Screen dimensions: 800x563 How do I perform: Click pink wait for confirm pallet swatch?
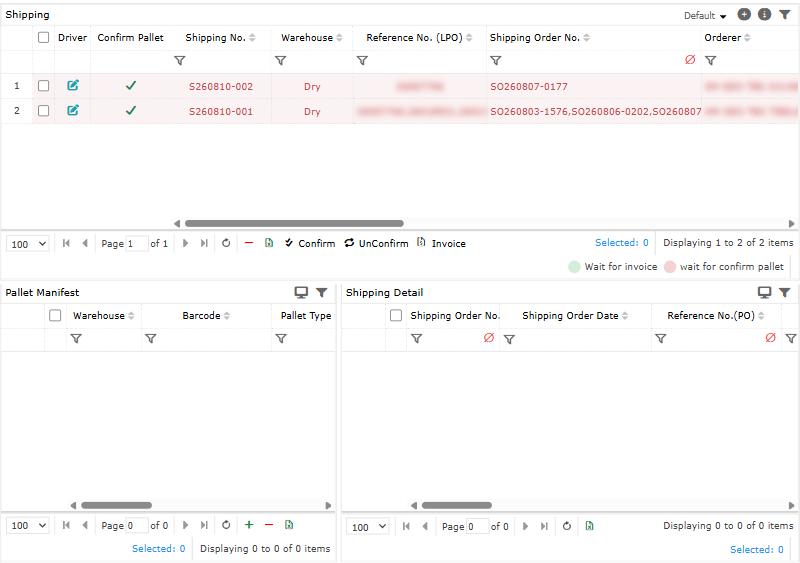[x=670, y=266]
